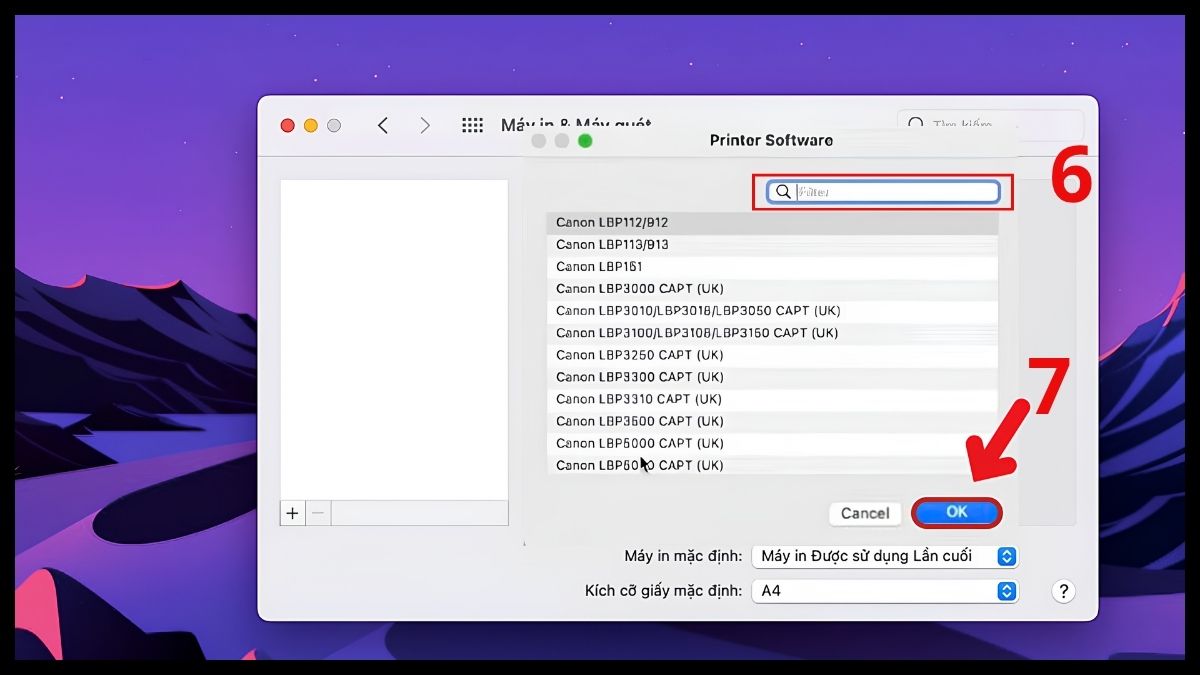
Task: Open the Máy in mặc định dropdown
Action: pos(885,556)
